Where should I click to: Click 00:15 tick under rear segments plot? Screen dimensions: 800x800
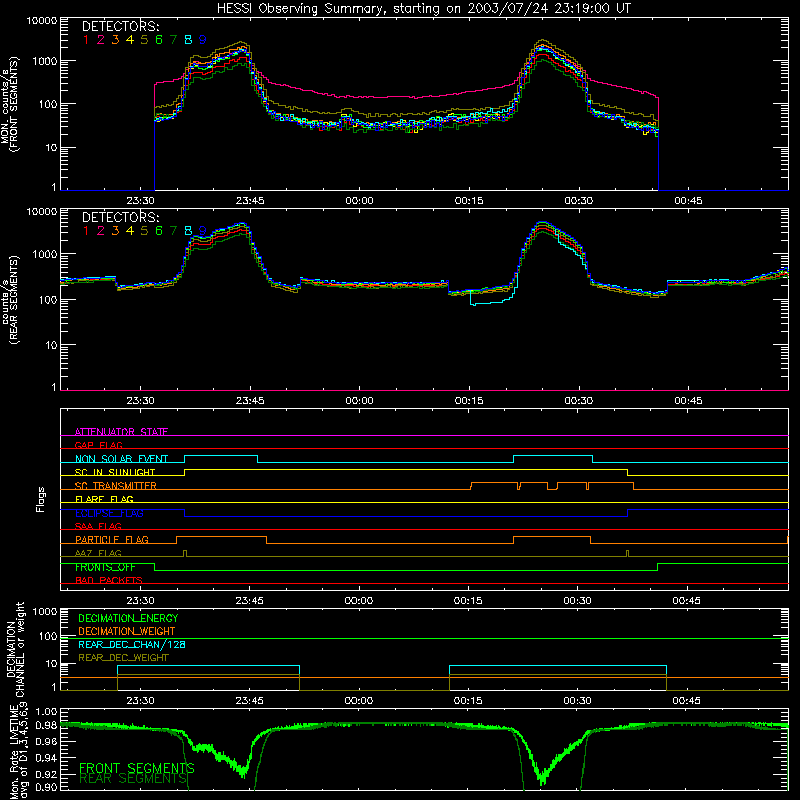tap(469, 401)
